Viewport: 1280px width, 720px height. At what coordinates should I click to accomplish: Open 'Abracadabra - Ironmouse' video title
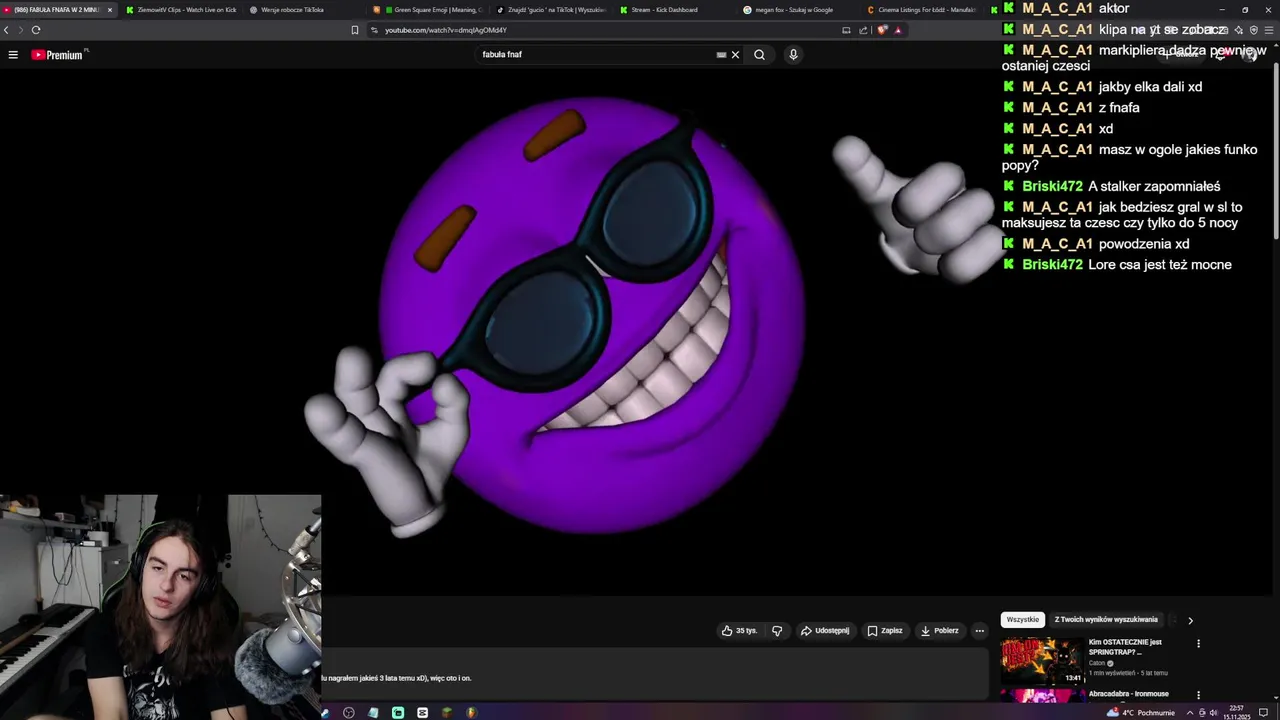1129,694
